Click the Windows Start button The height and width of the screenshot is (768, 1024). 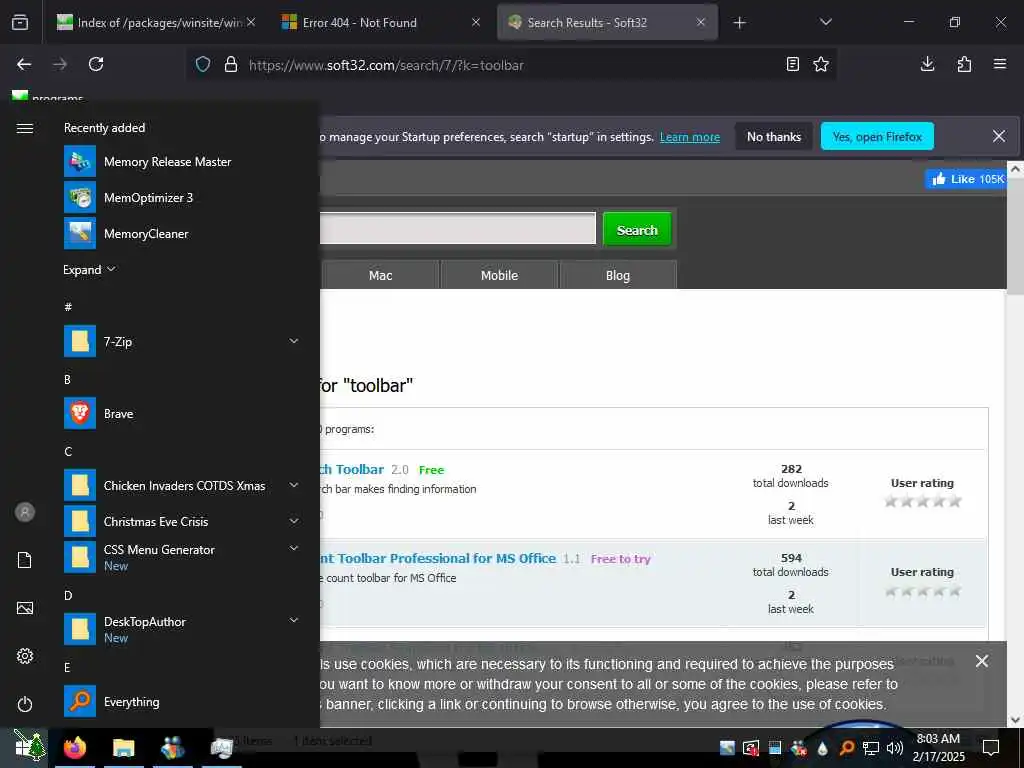tap(29, 746)
